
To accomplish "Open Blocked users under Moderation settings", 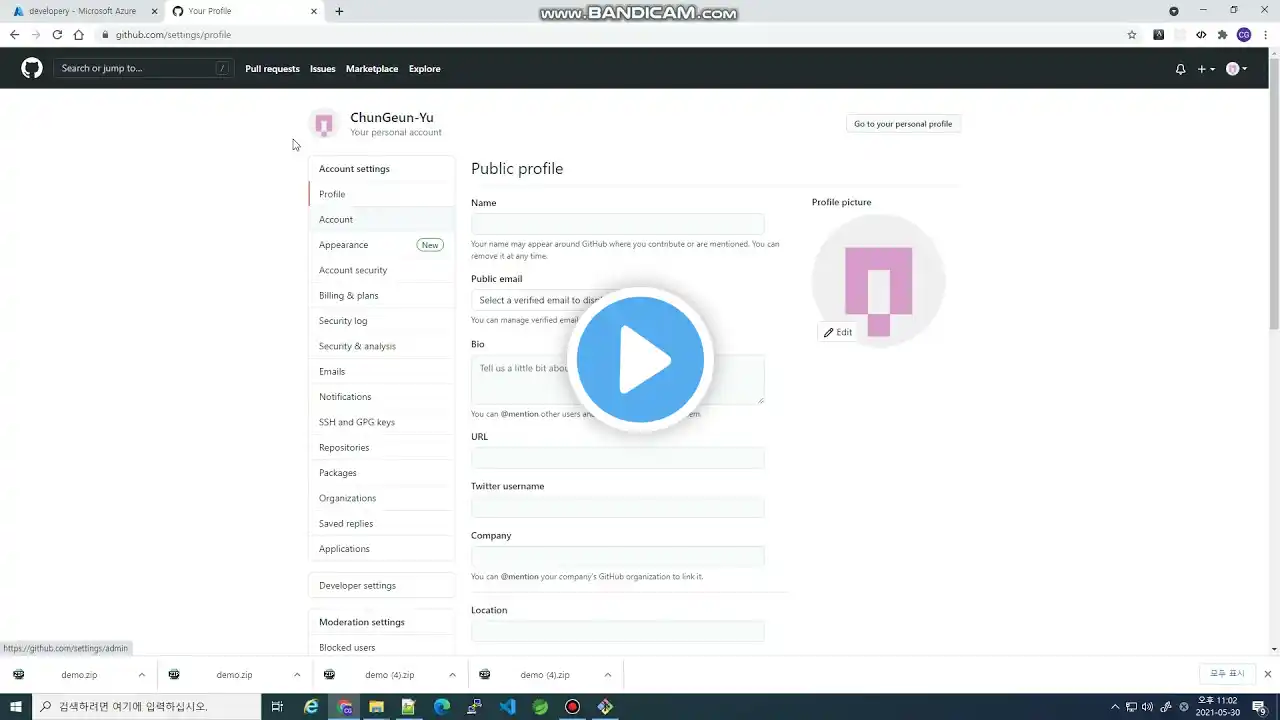I will [381, 647].
